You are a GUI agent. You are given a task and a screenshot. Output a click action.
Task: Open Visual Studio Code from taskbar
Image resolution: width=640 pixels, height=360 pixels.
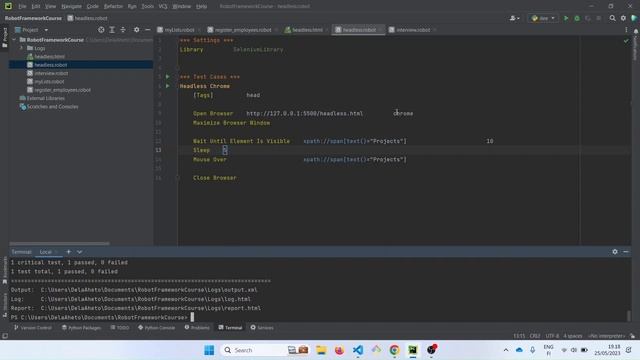click(358, 350)
